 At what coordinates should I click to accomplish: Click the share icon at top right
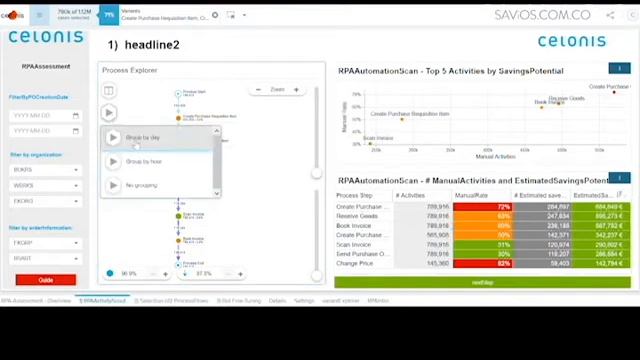point(610,16)
